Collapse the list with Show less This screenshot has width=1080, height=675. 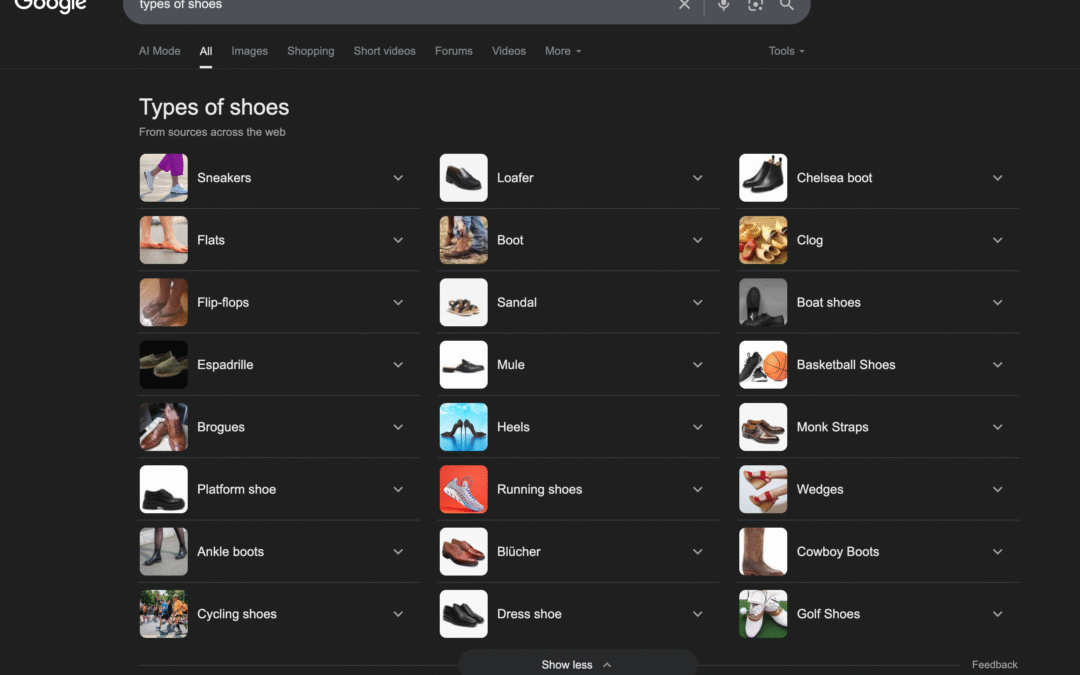[577, 664]
